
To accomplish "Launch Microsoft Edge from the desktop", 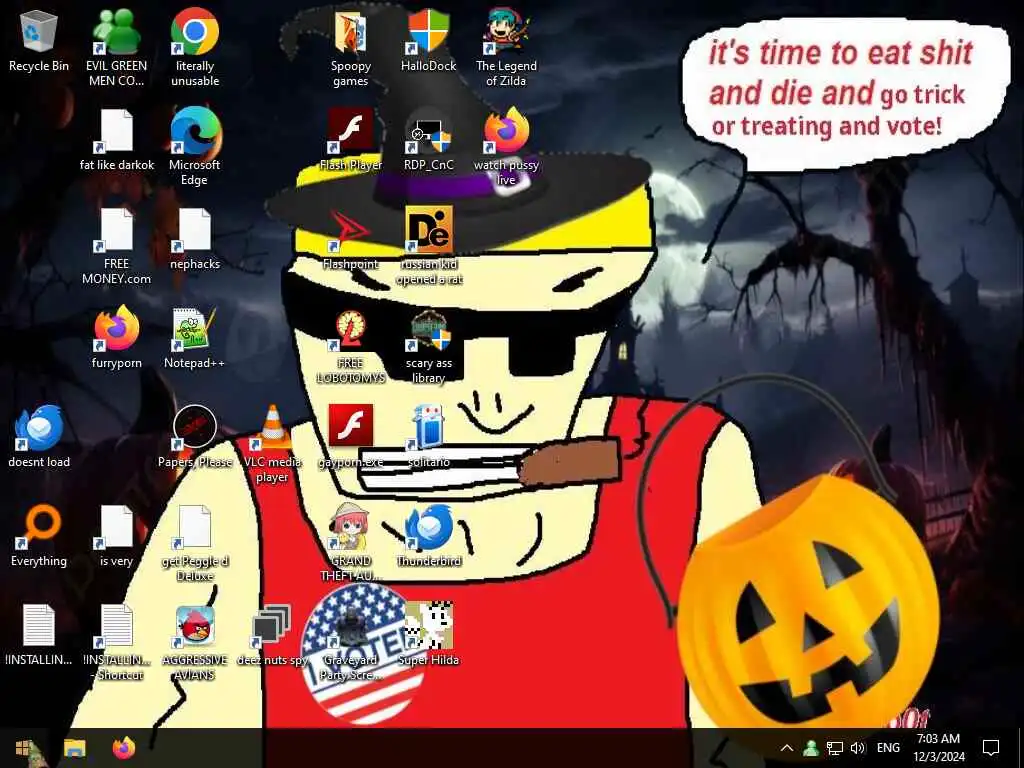I will click(195, 147).
